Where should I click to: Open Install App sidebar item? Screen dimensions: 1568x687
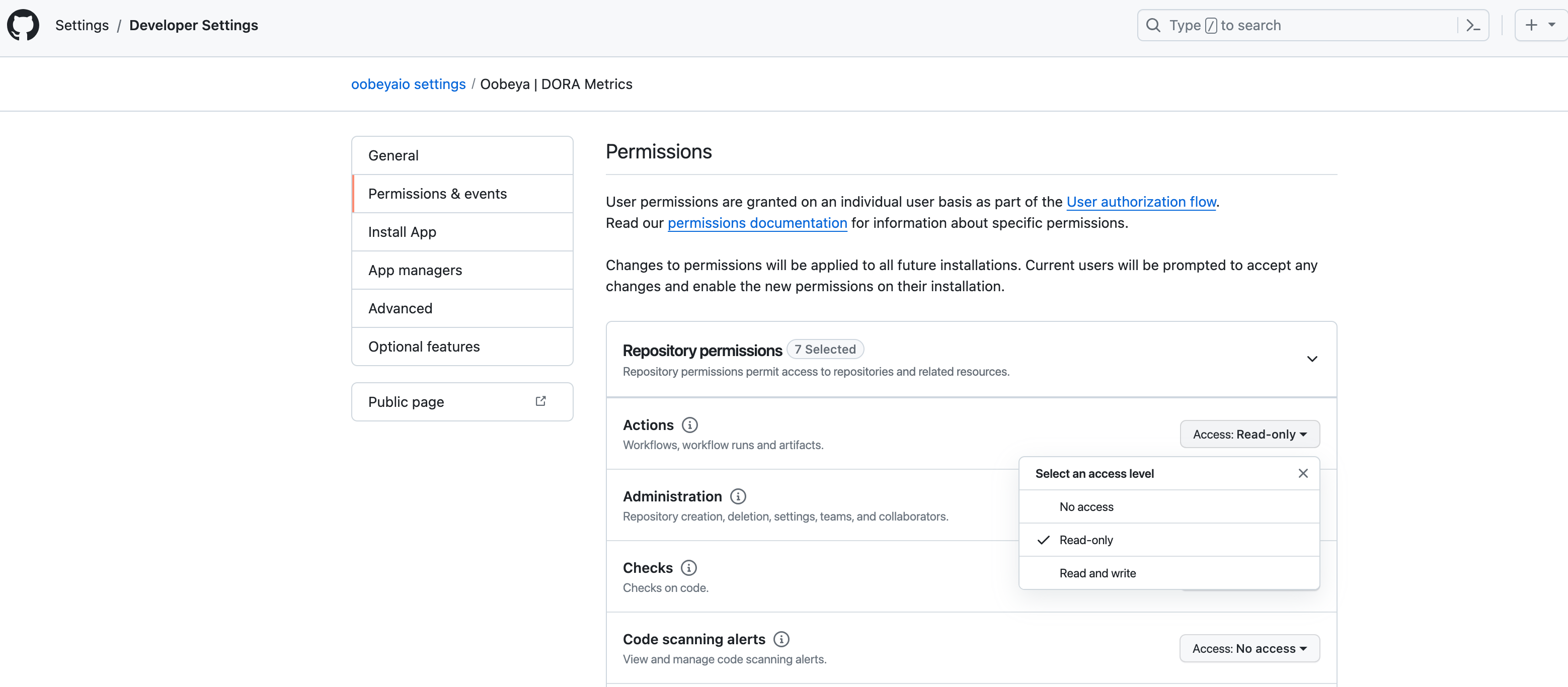pyautogui.click(x=462, y=232)
